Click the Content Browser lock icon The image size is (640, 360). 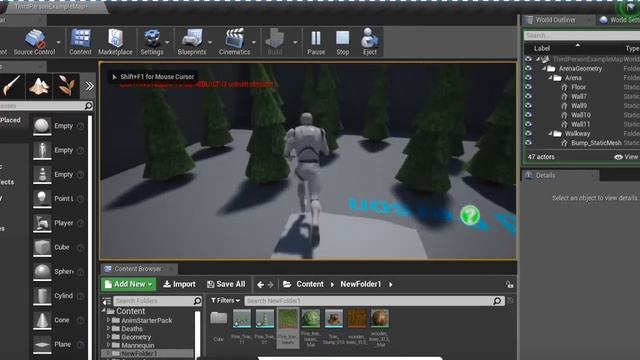[509, 284]
